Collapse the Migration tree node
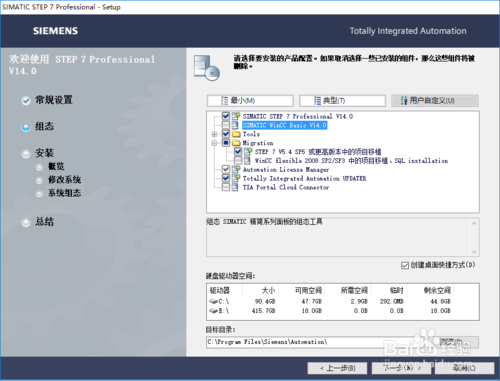This screenshot has height=381, width=500. click(x=214, y=143)
